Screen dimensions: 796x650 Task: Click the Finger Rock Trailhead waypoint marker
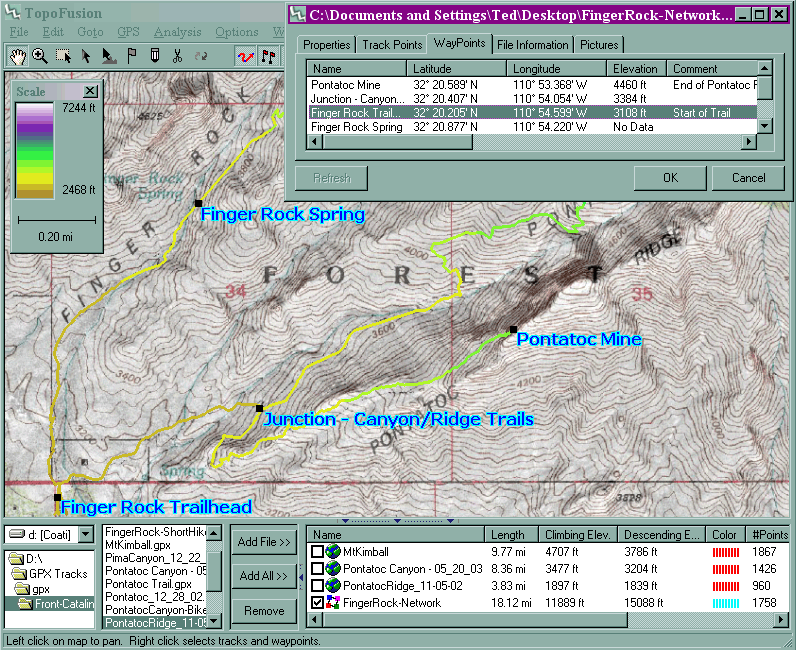pyautogui.click(x=57, y=497)
